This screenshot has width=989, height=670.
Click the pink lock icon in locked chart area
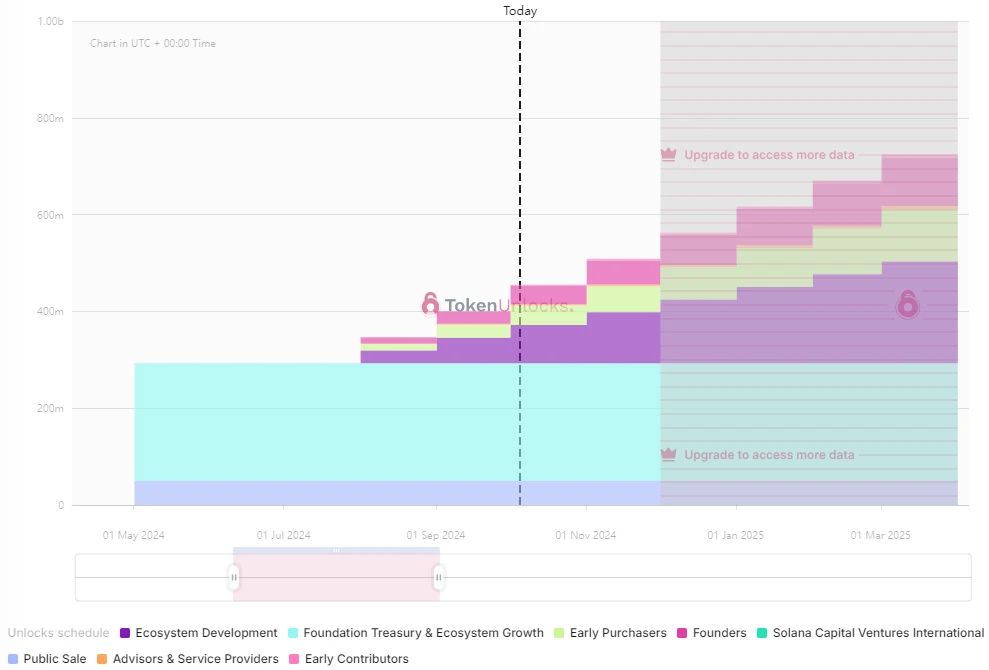click(x=907, y=304)
